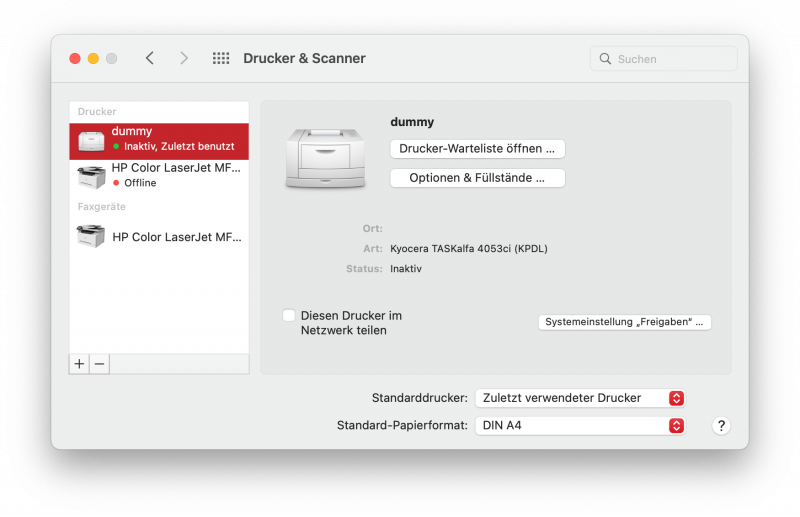Open help with the question mark button
800x517 pixels.
721,426
